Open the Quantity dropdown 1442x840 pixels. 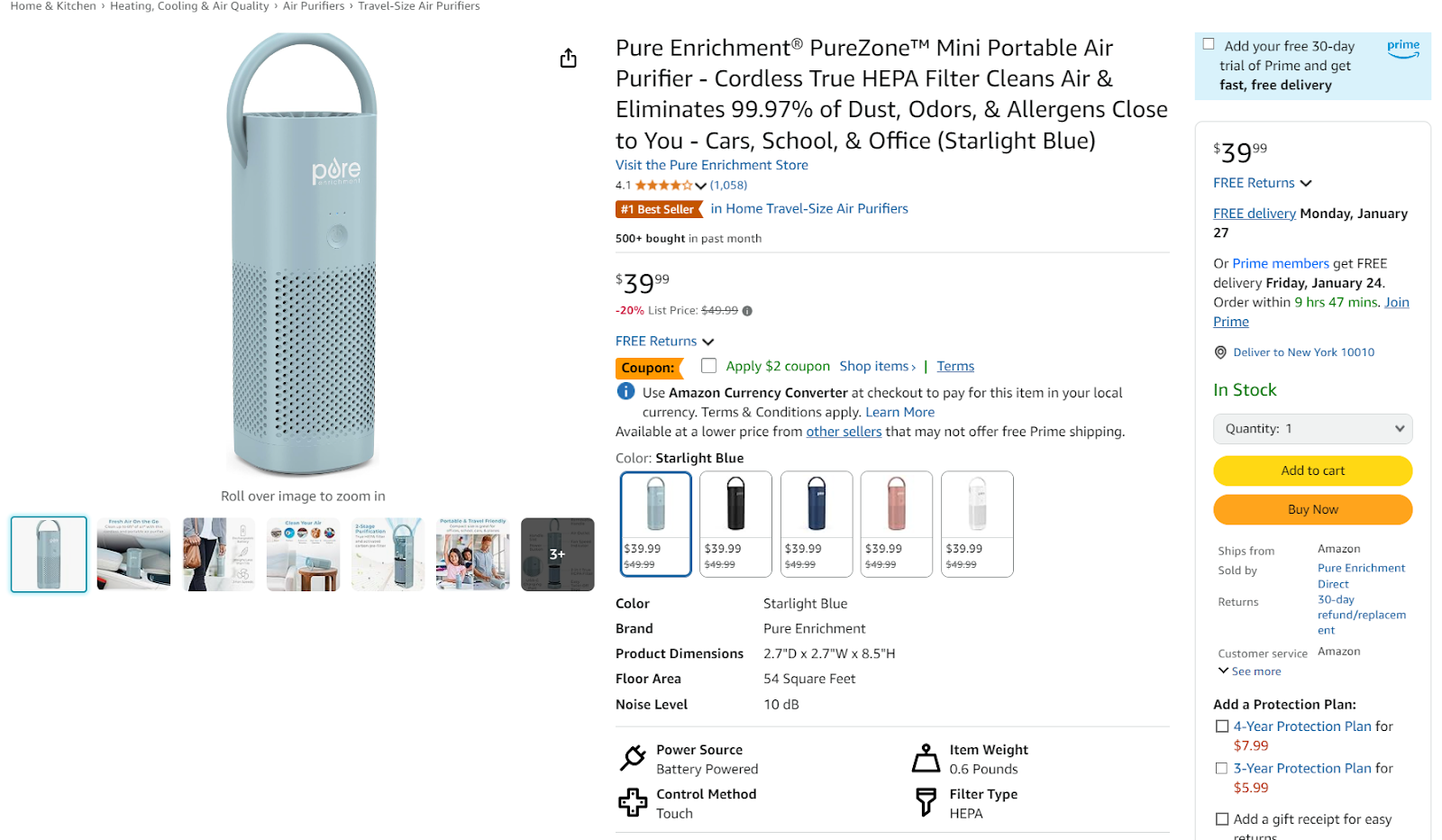point(1311,428)
